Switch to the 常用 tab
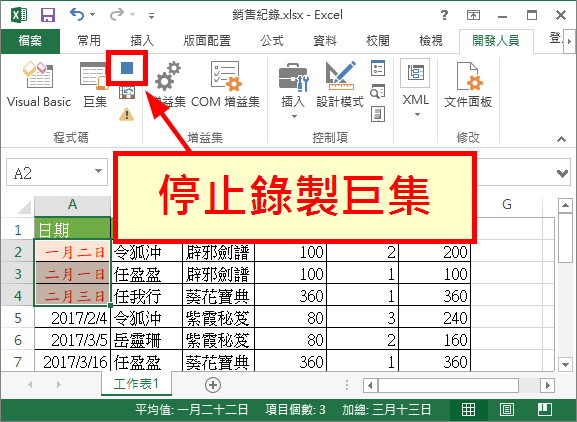 (89, 41)
